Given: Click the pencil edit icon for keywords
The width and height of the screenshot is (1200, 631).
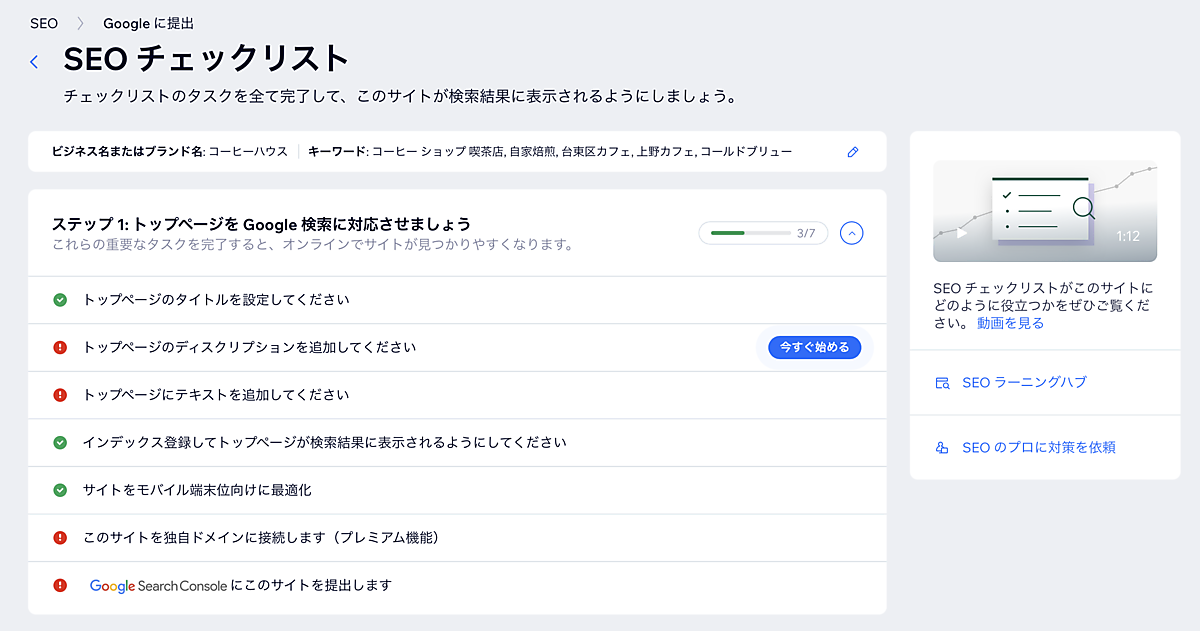Looking at the screenshot, I should pyautogui.click(x=853, y=152).
